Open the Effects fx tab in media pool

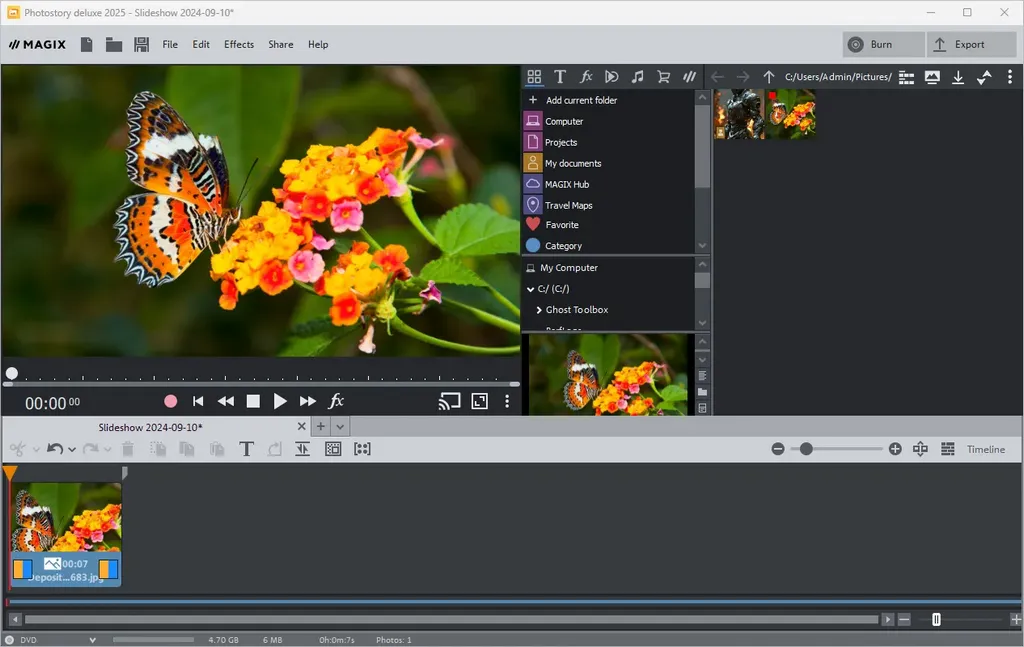tap(586, 77)
